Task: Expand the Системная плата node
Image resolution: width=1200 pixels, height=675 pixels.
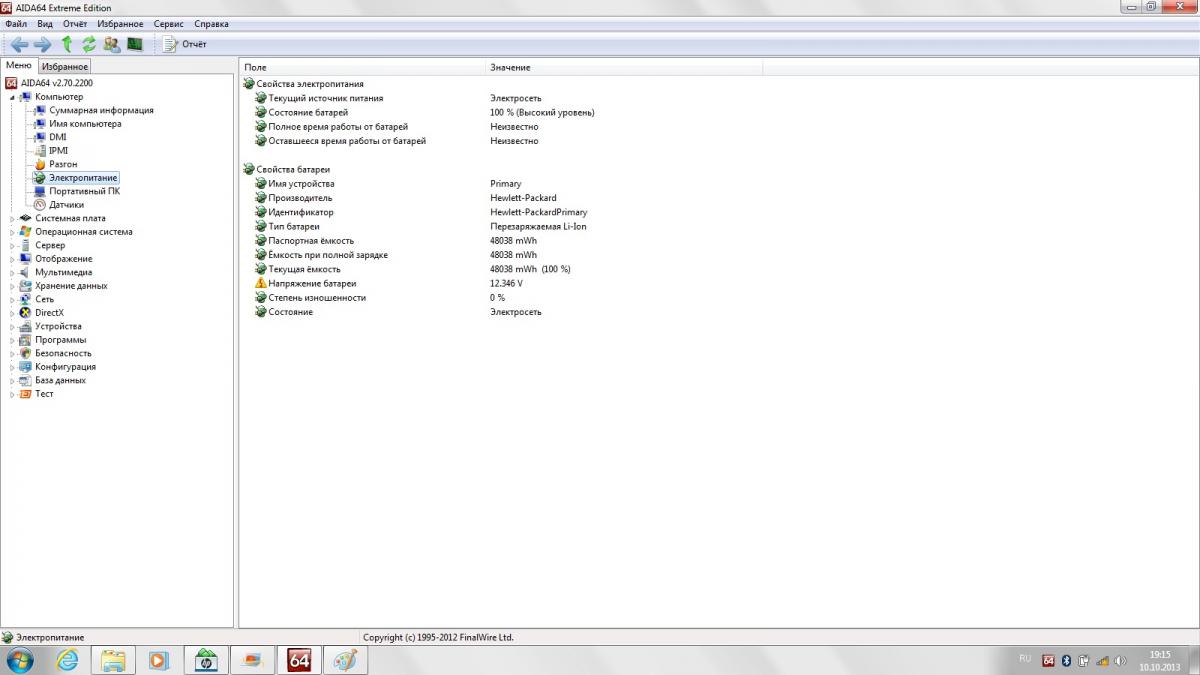Action: (13, 218)
